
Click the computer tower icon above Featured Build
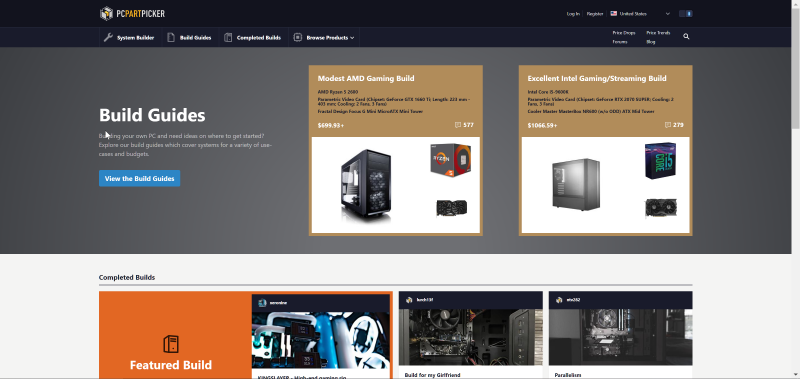click(171, 344)
